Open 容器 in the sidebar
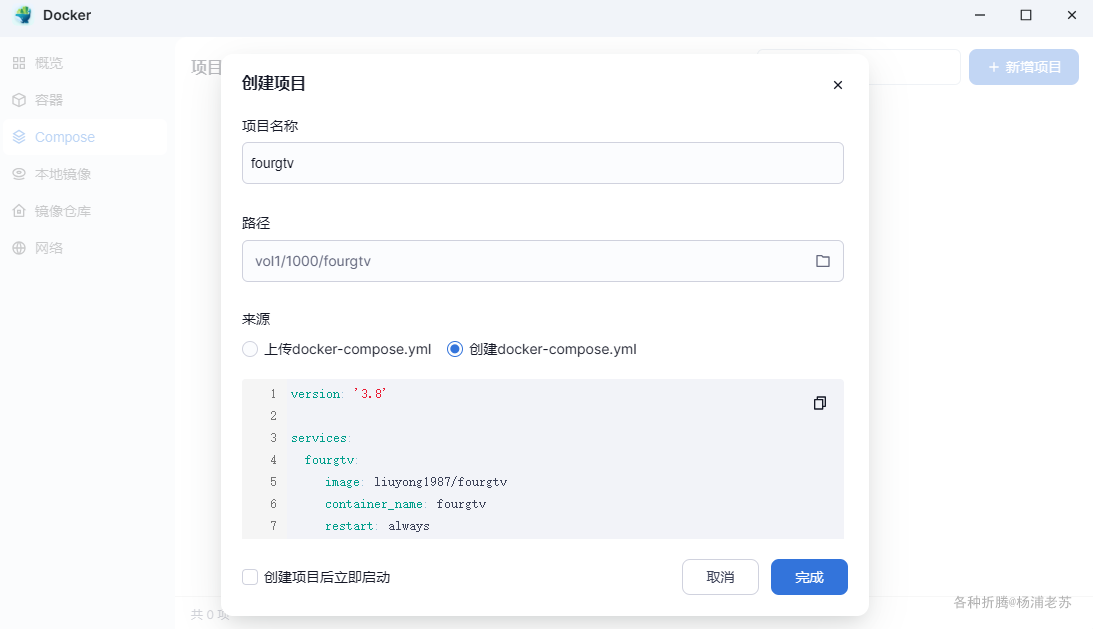The width and height of the screenshot is (1093, 629). pos(84,100)
